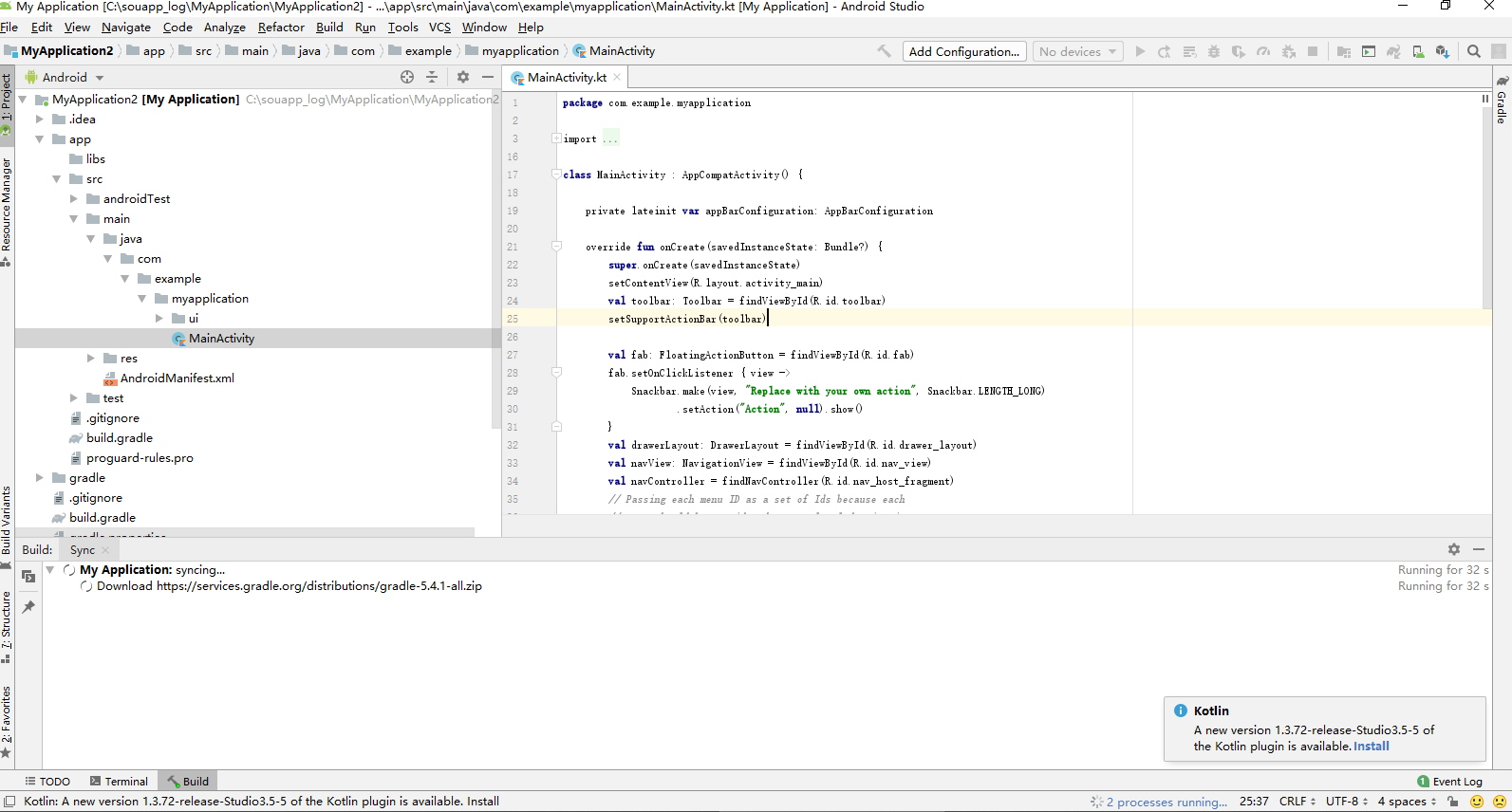Image resolution: width=1512 pixels, height=812 pixels.
Task: Open the Refactor menu
Action: (281, 27)
